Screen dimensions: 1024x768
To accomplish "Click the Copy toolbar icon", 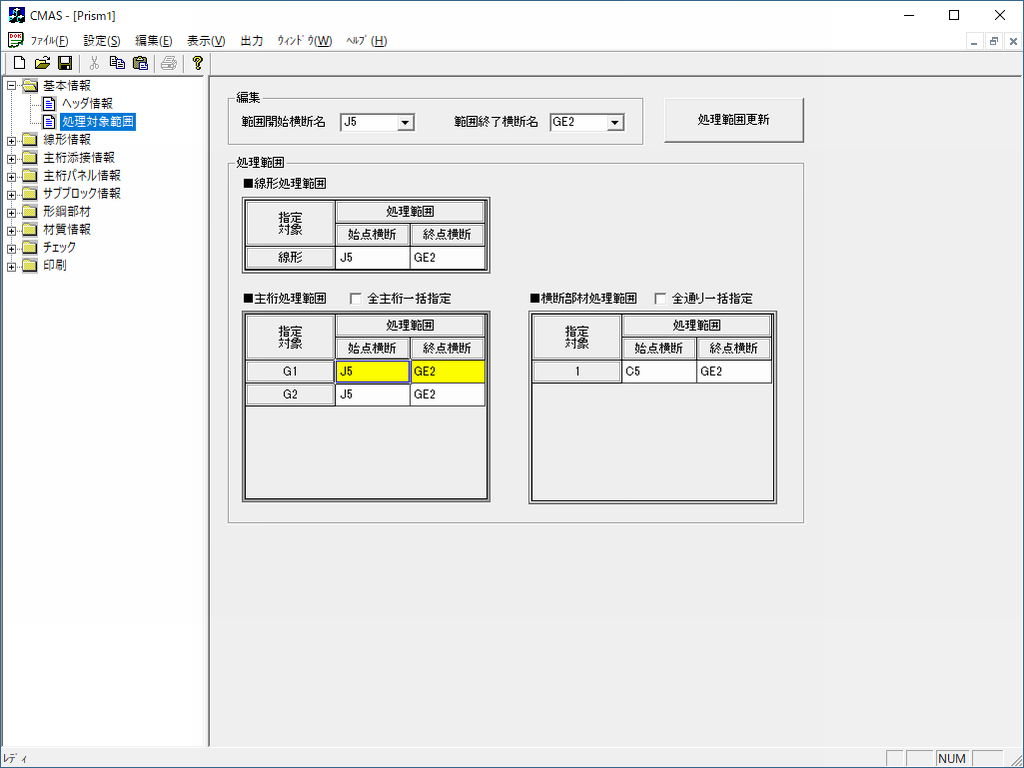I will [117, 63].
